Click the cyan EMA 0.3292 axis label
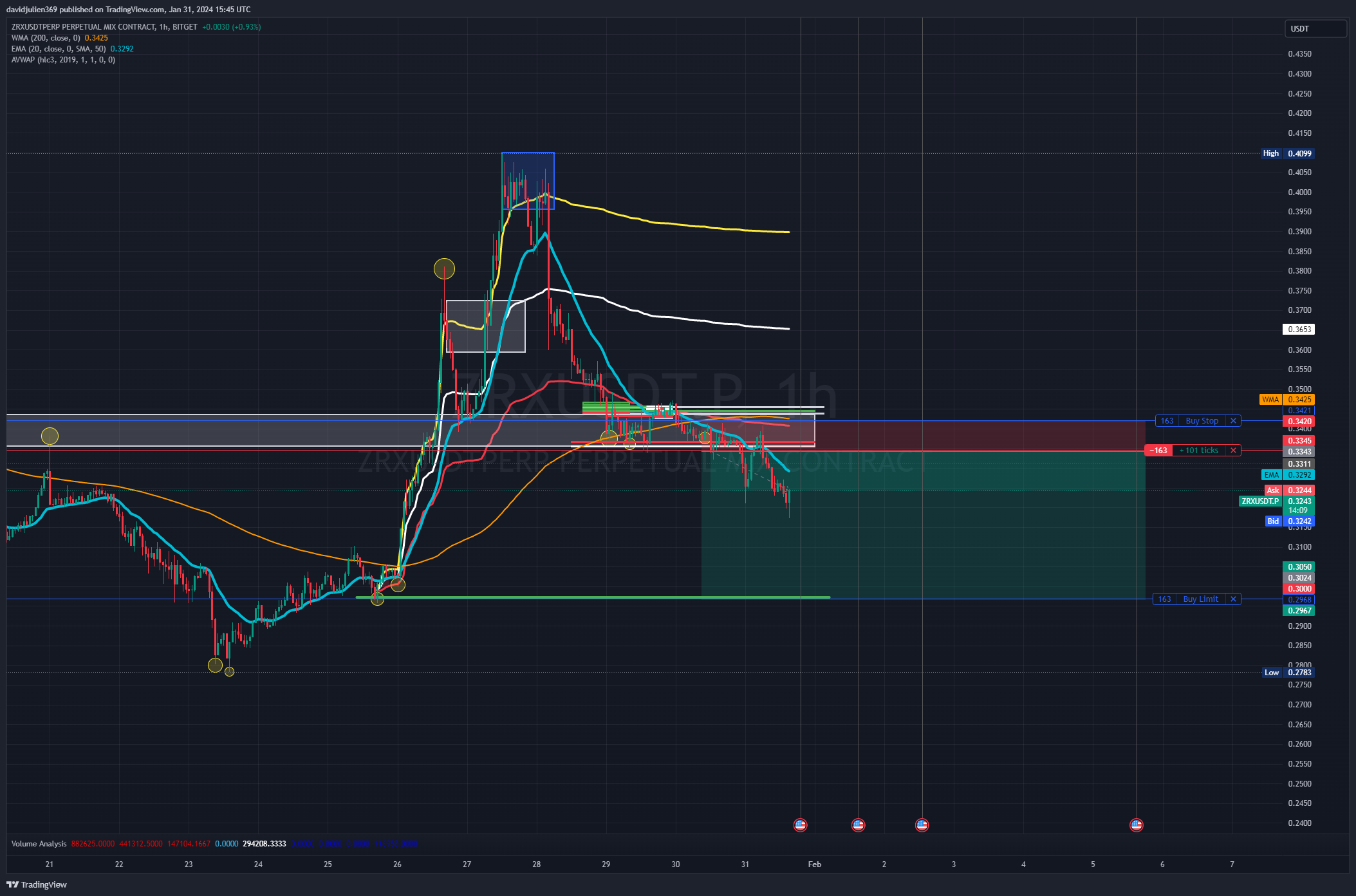 [x=1288, y=475]
